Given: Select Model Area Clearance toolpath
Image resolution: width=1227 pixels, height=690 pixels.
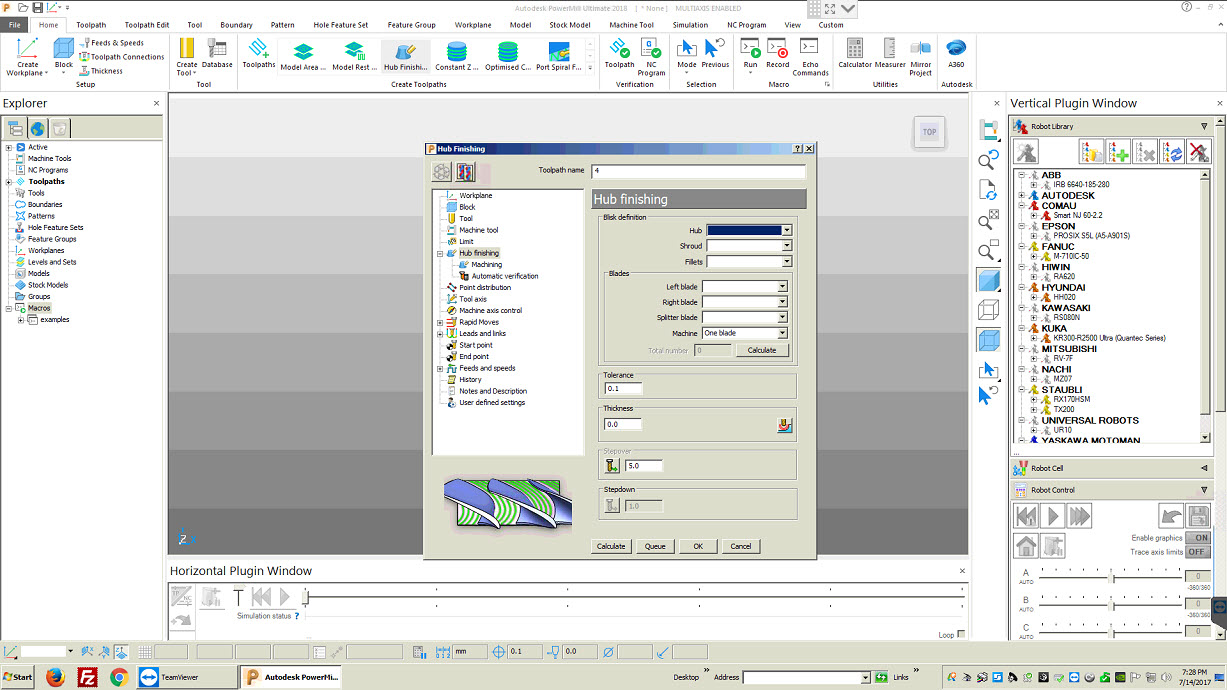Looking at the screenshot, I should point(303,56).
